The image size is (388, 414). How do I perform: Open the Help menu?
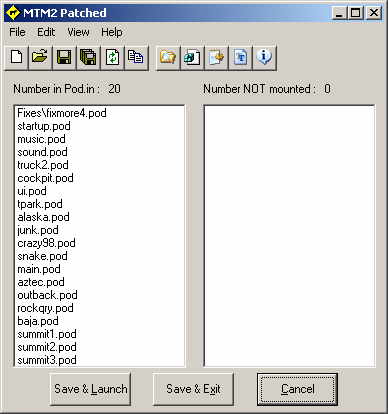click(112, 32)
